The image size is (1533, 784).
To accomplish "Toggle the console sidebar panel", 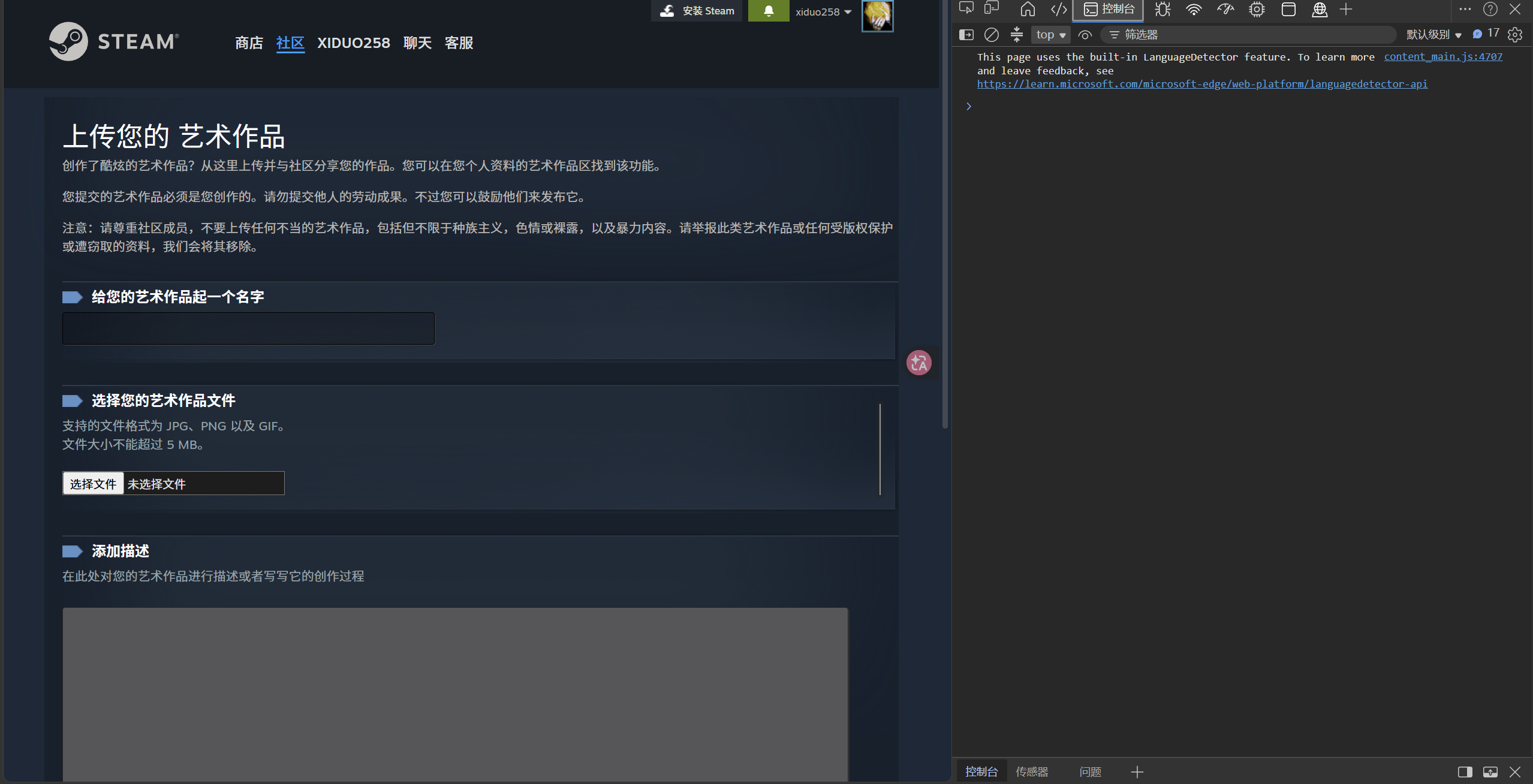I will (966, 35).
